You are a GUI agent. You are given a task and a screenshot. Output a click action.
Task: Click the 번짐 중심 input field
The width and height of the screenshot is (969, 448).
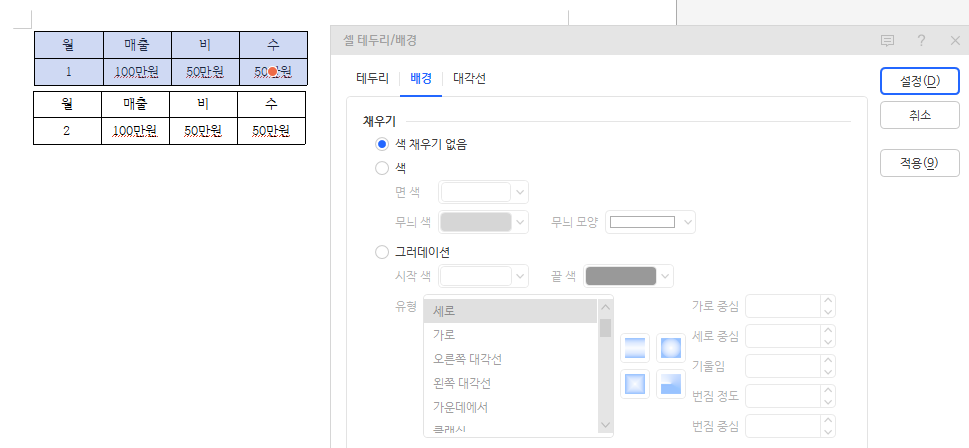click(x=783, y=426)
